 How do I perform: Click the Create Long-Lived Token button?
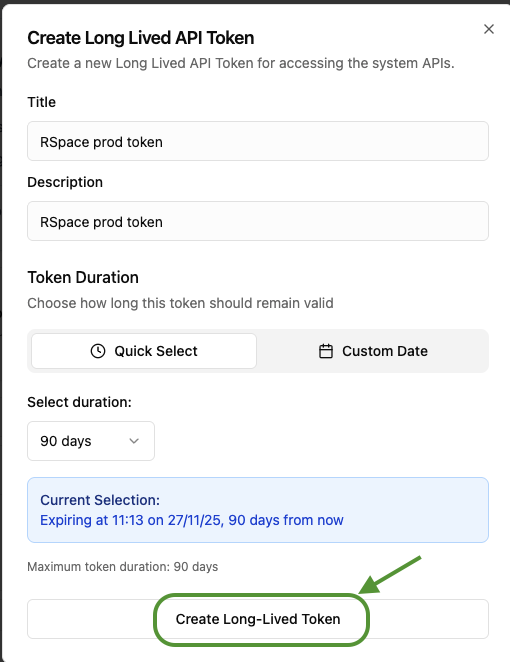(x=258, y=619)
